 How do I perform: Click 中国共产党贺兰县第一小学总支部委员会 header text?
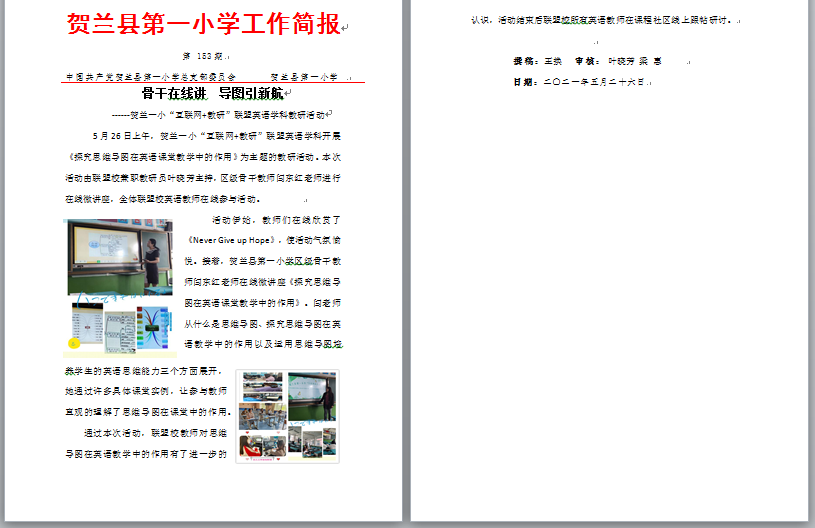tap(150, 76)
